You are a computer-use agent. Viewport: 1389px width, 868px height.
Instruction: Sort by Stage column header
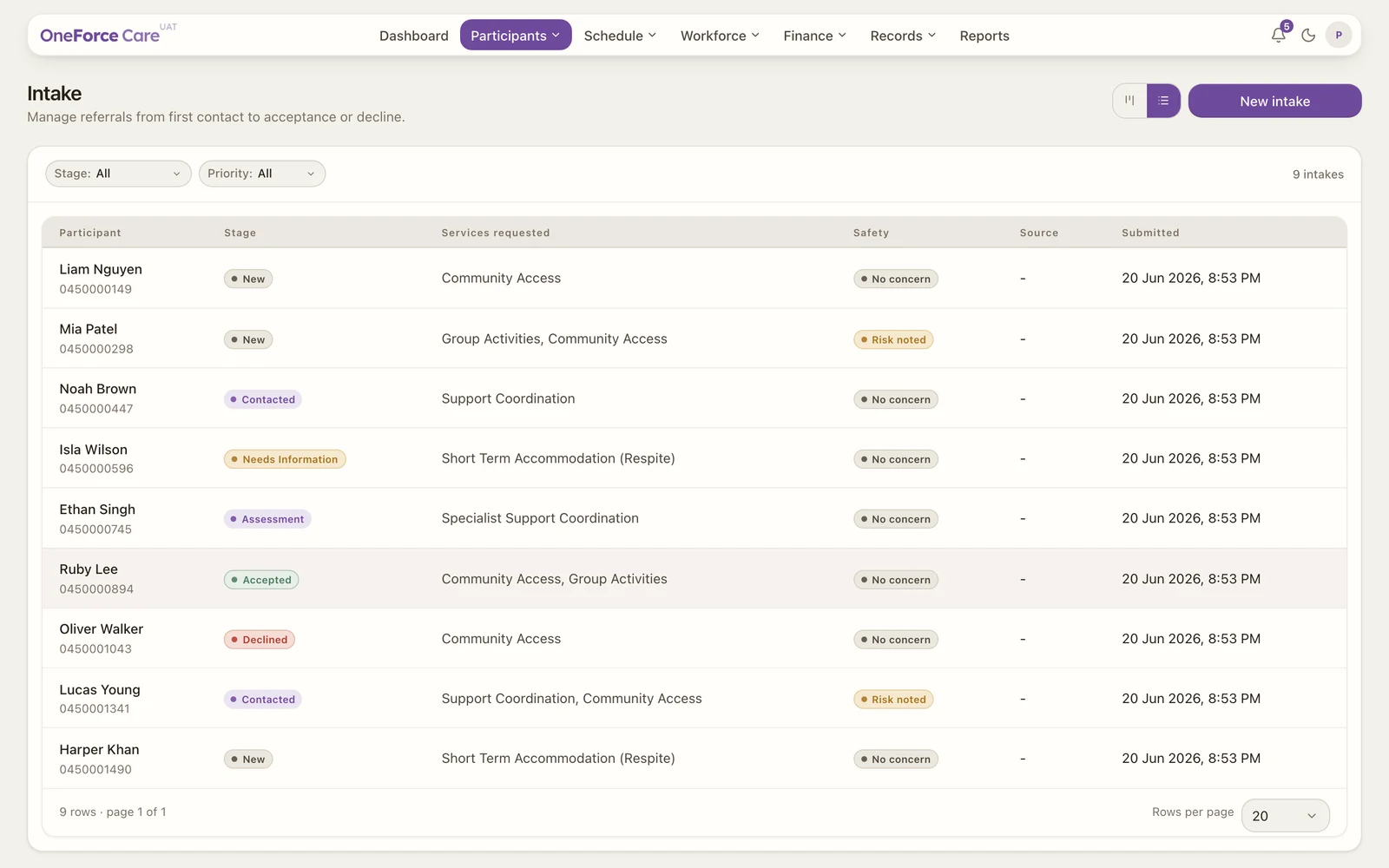pos(240,233)
